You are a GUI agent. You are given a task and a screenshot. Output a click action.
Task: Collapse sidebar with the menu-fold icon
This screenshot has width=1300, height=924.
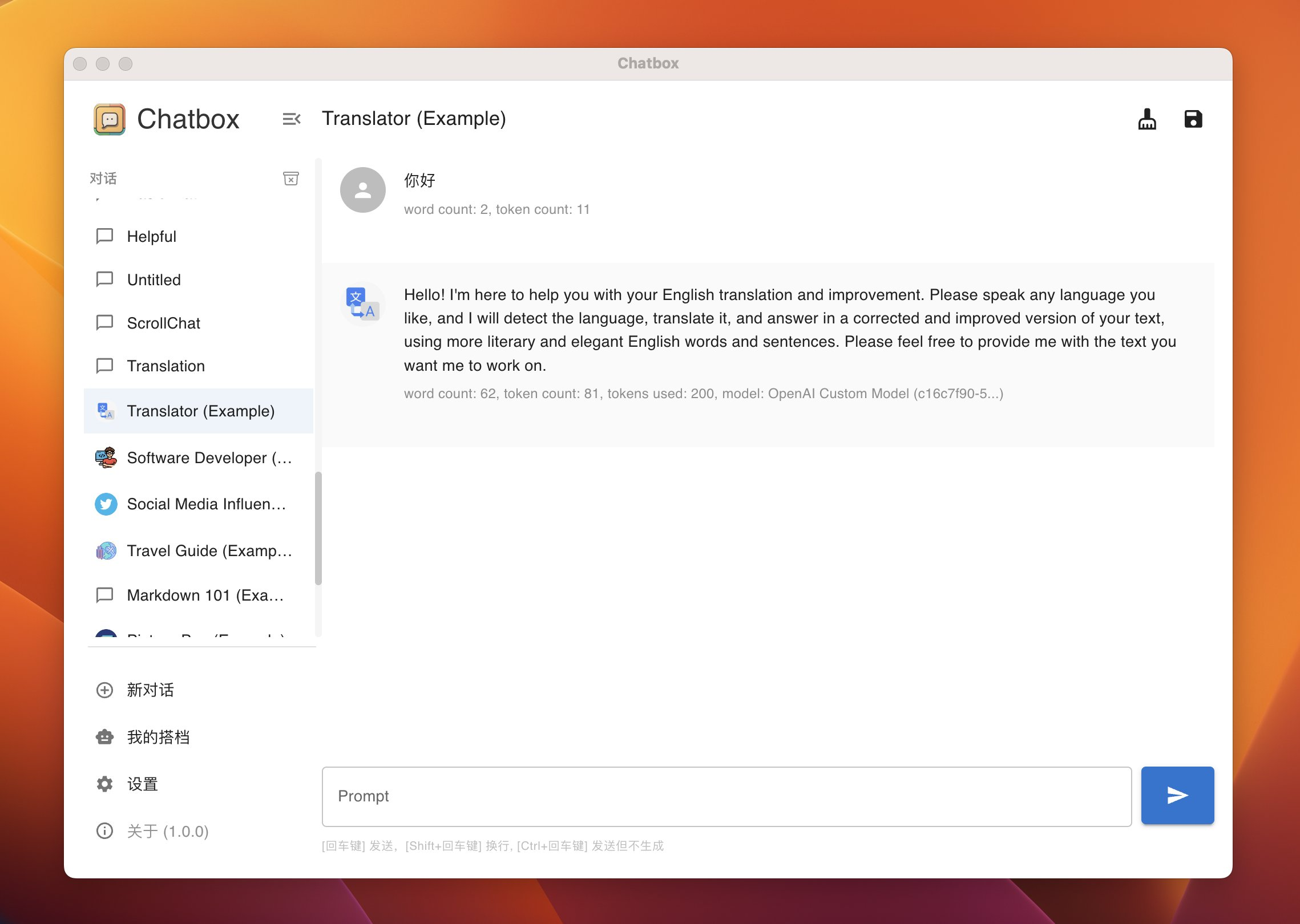291,119
